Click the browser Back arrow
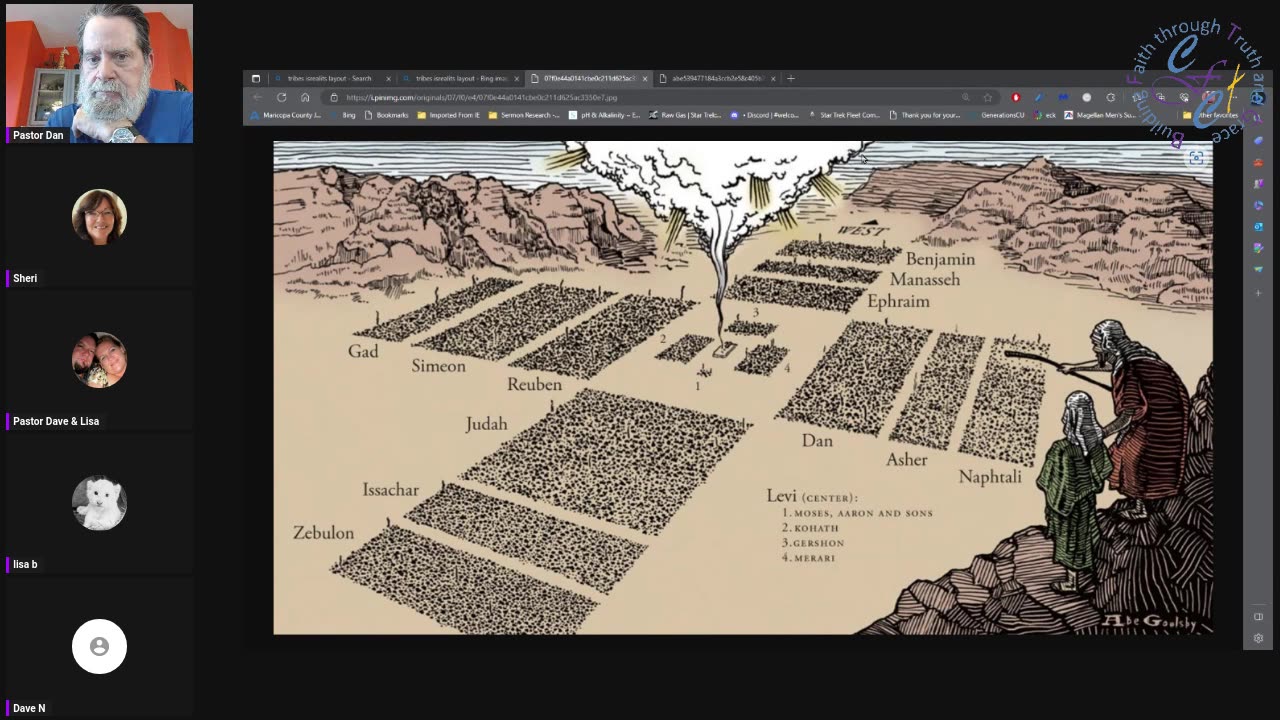This screenshot has width=1280, height=720. pyautogui.click(x=257, y=98)
